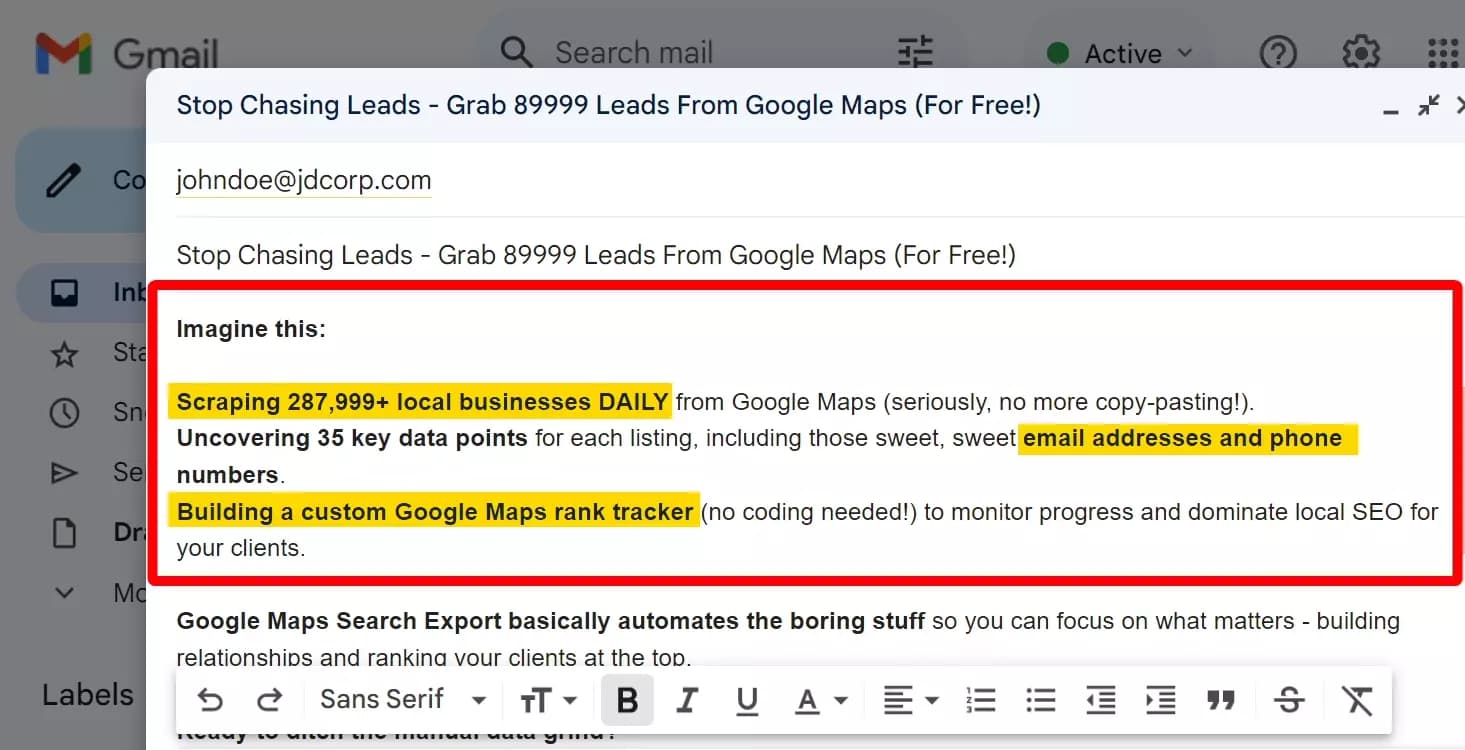This screenshot has height=750, width=1465.
Task: Open the Active status dropdown
Action: coord(1120,53)
